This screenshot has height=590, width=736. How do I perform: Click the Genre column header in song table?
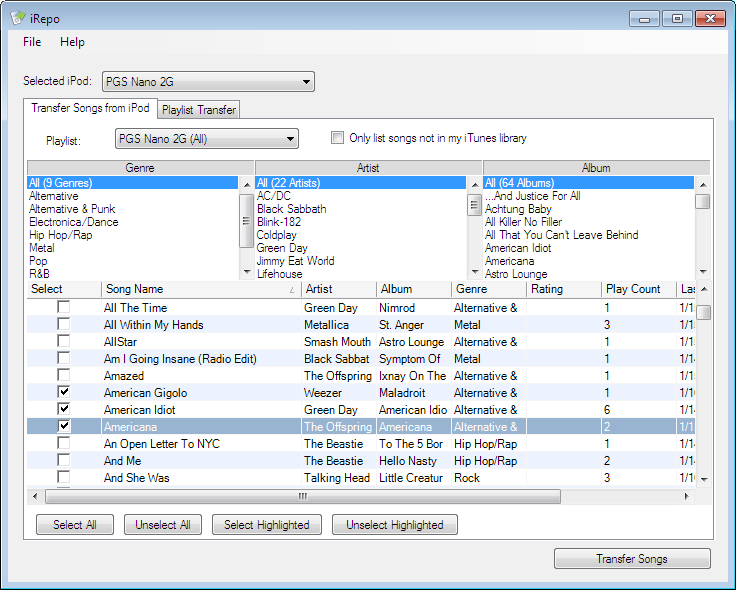coord(489,289)
